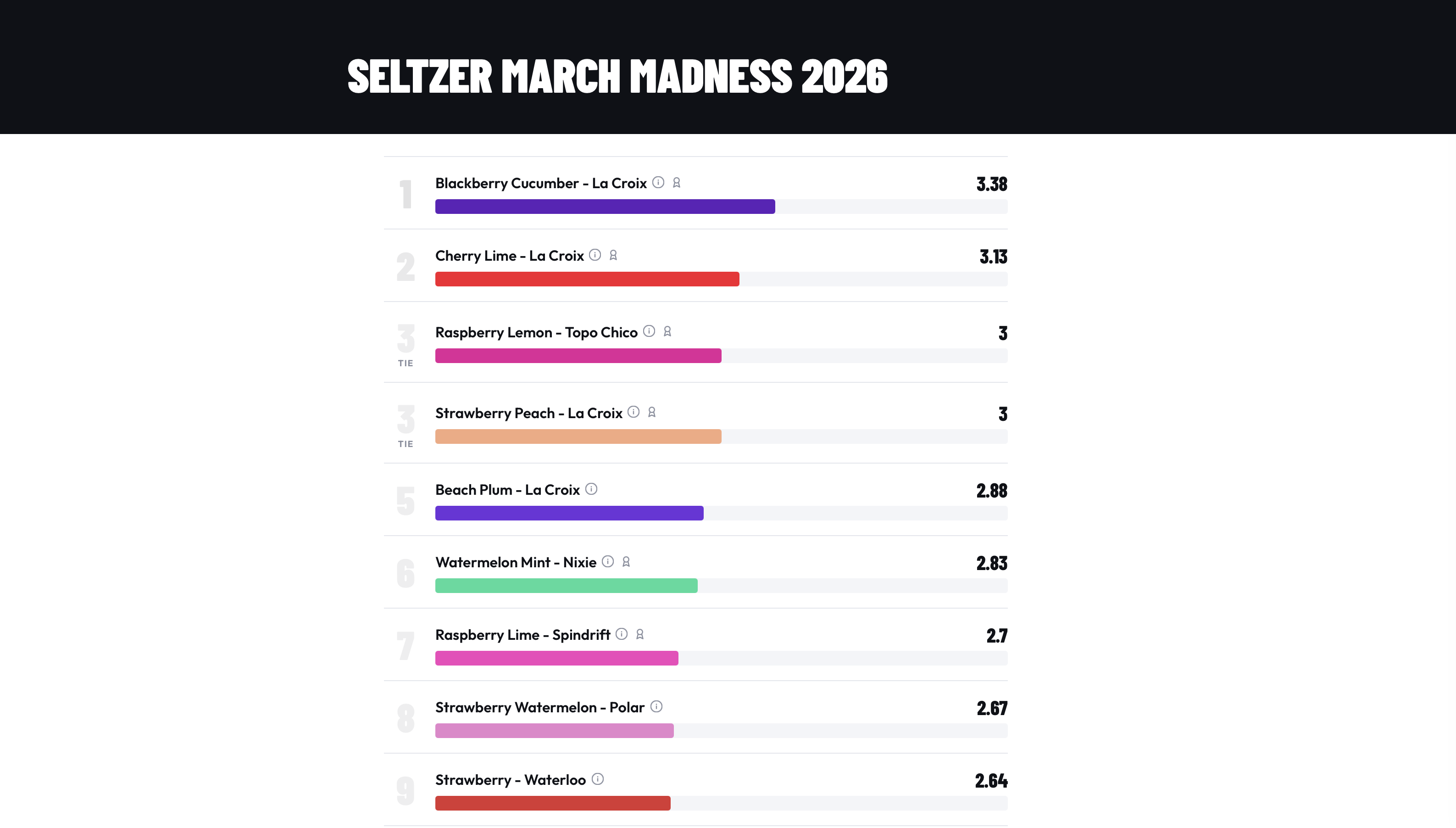Click the Seltzer March Madness 2026 heading
This screenshot has height=828, width=1456.
pos(617,76)
